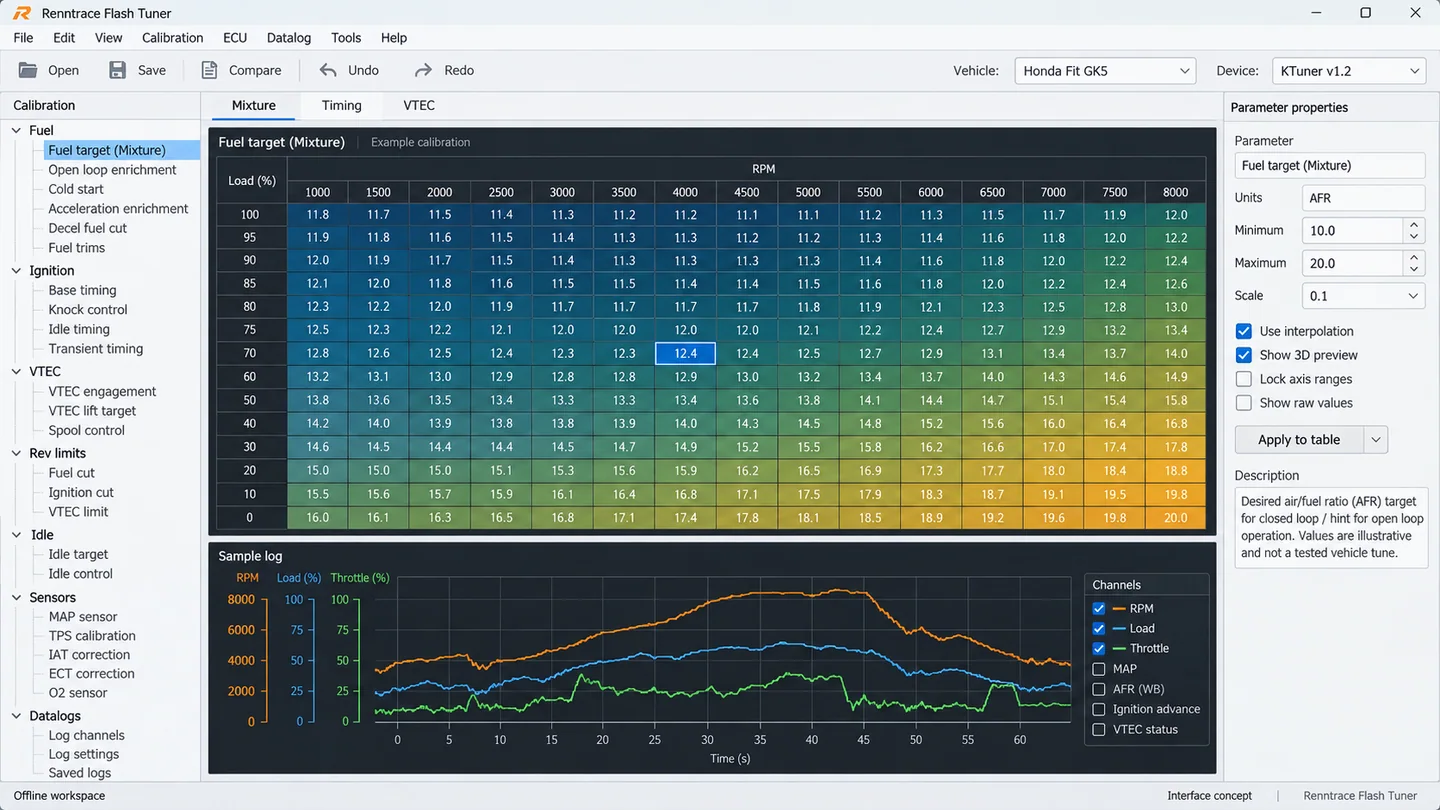This screenshot has height=810, width=1440.
Task: Enable the MAP channel checkbox
Action: point(1099,669)
